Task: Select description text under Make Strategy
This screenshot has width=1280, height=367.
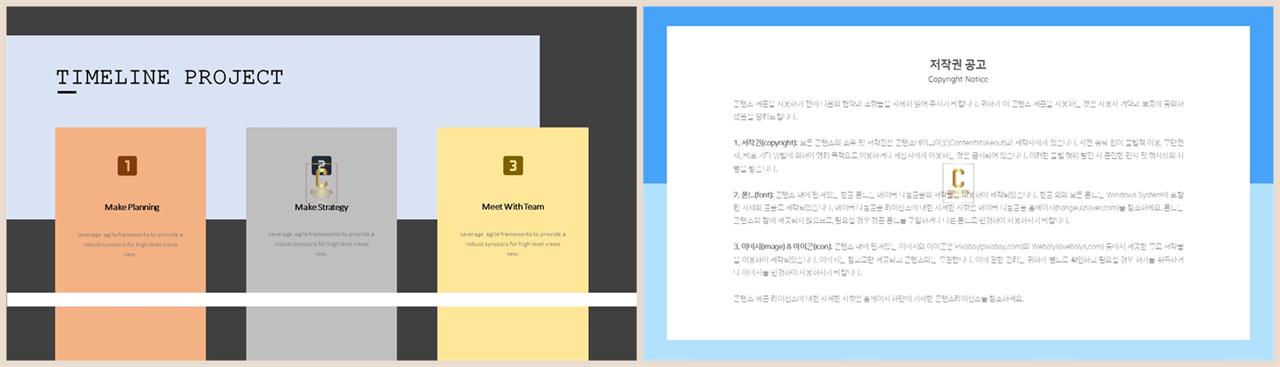Action: click(322, 244)
